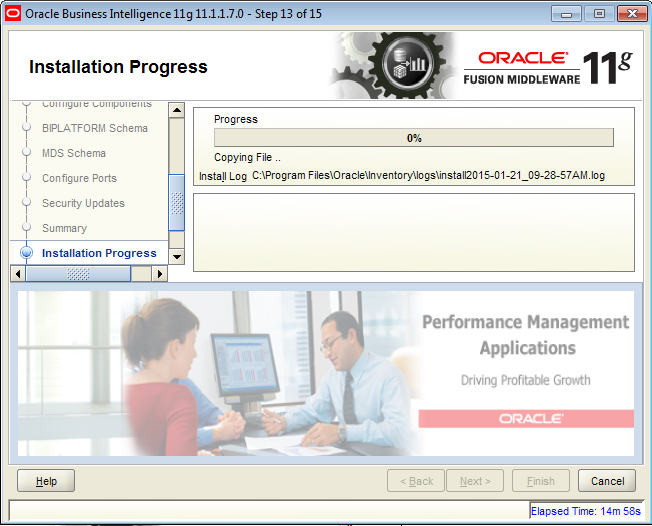This screenshot has width=652, height=526.
Task: Click the Driving Profitable Growth text
Action: pyautogui.click(x=526, y=380)
